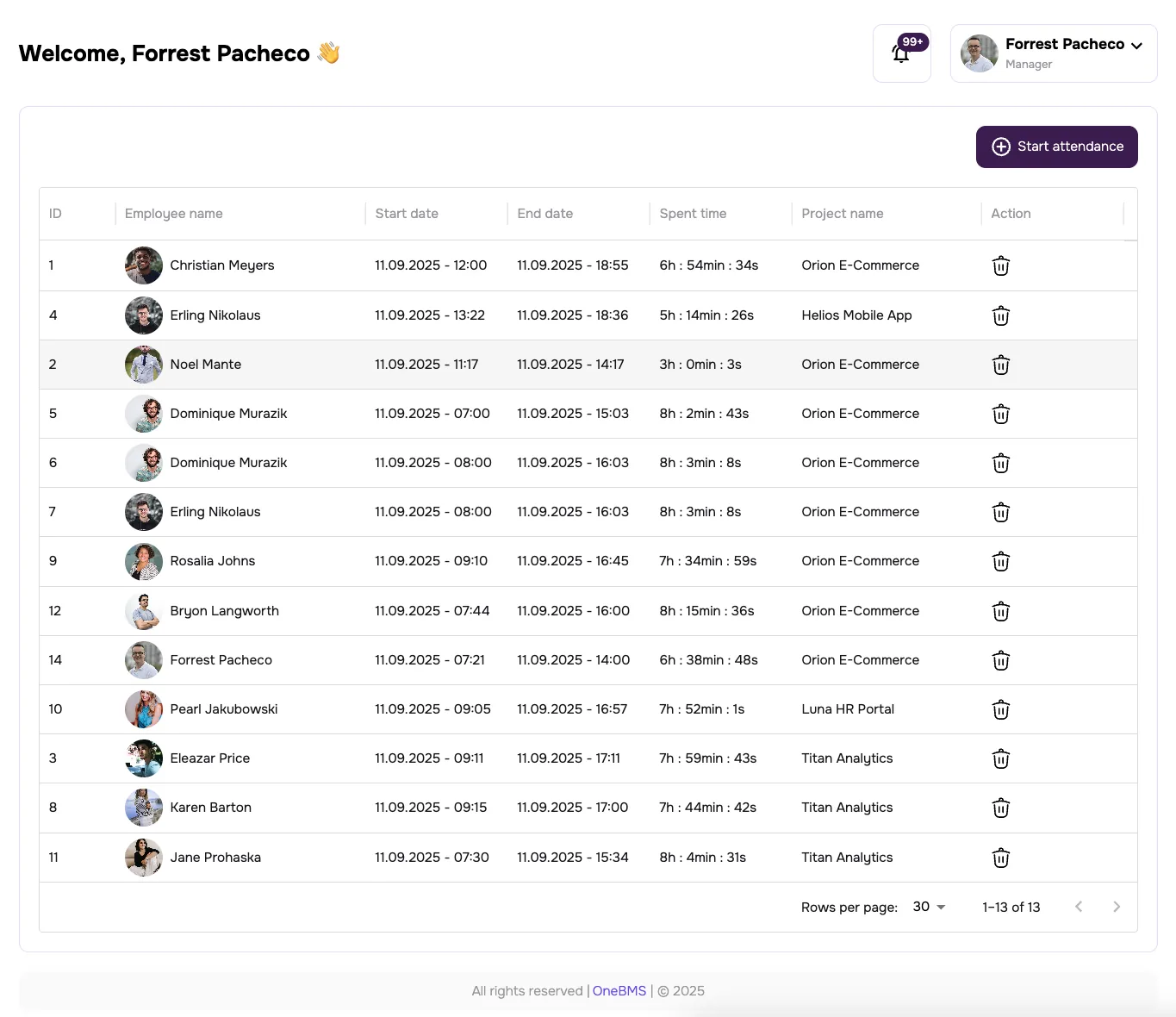Open the OneBMS footer link
1176x1017 pixels.
pyautogui.click(x=619, y=990)
